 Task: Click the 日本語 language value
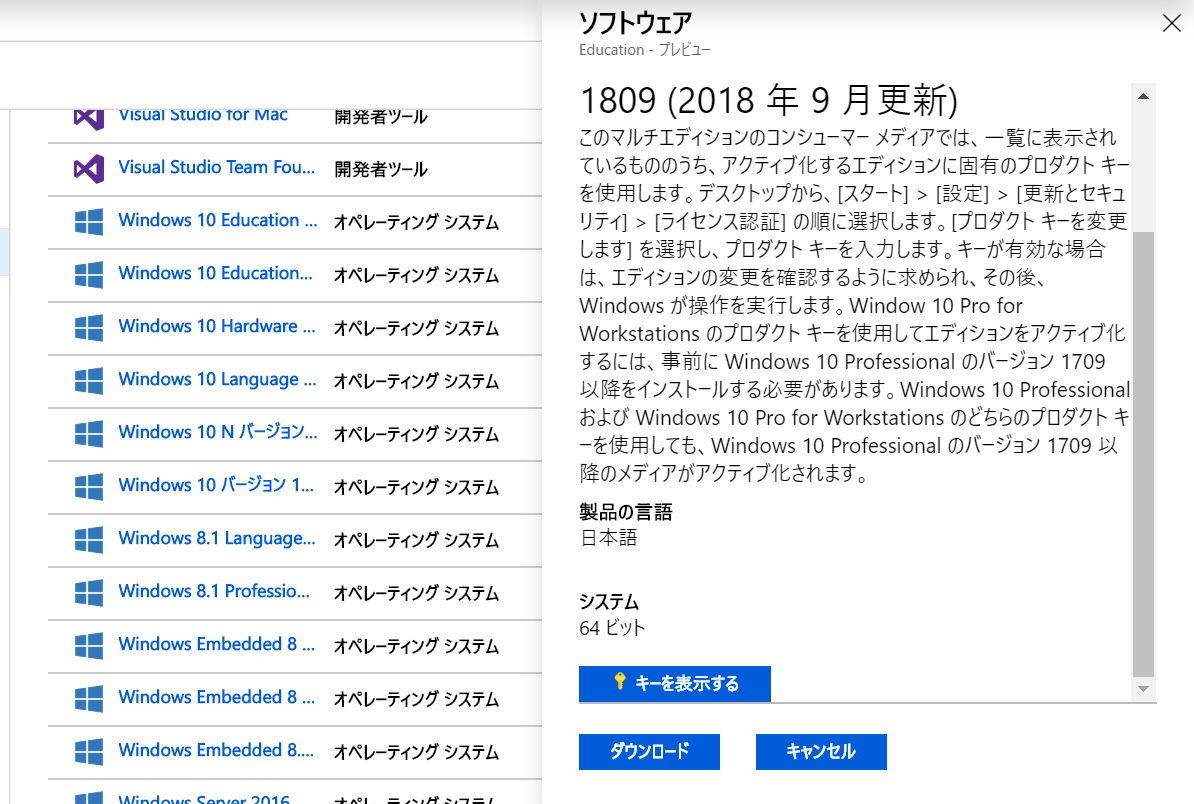pos(608,538)
